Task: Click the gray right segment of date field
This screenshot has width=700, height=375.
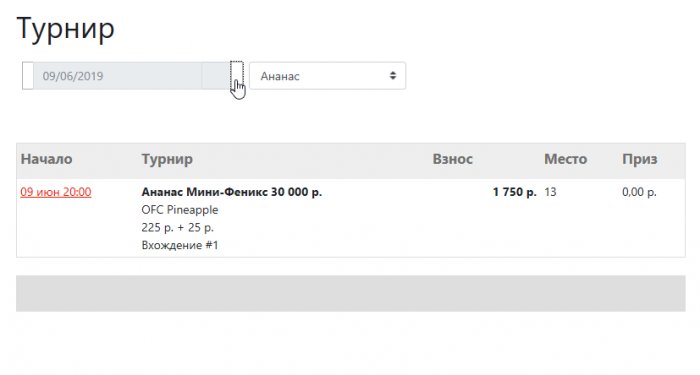Action: click(215, 76)
